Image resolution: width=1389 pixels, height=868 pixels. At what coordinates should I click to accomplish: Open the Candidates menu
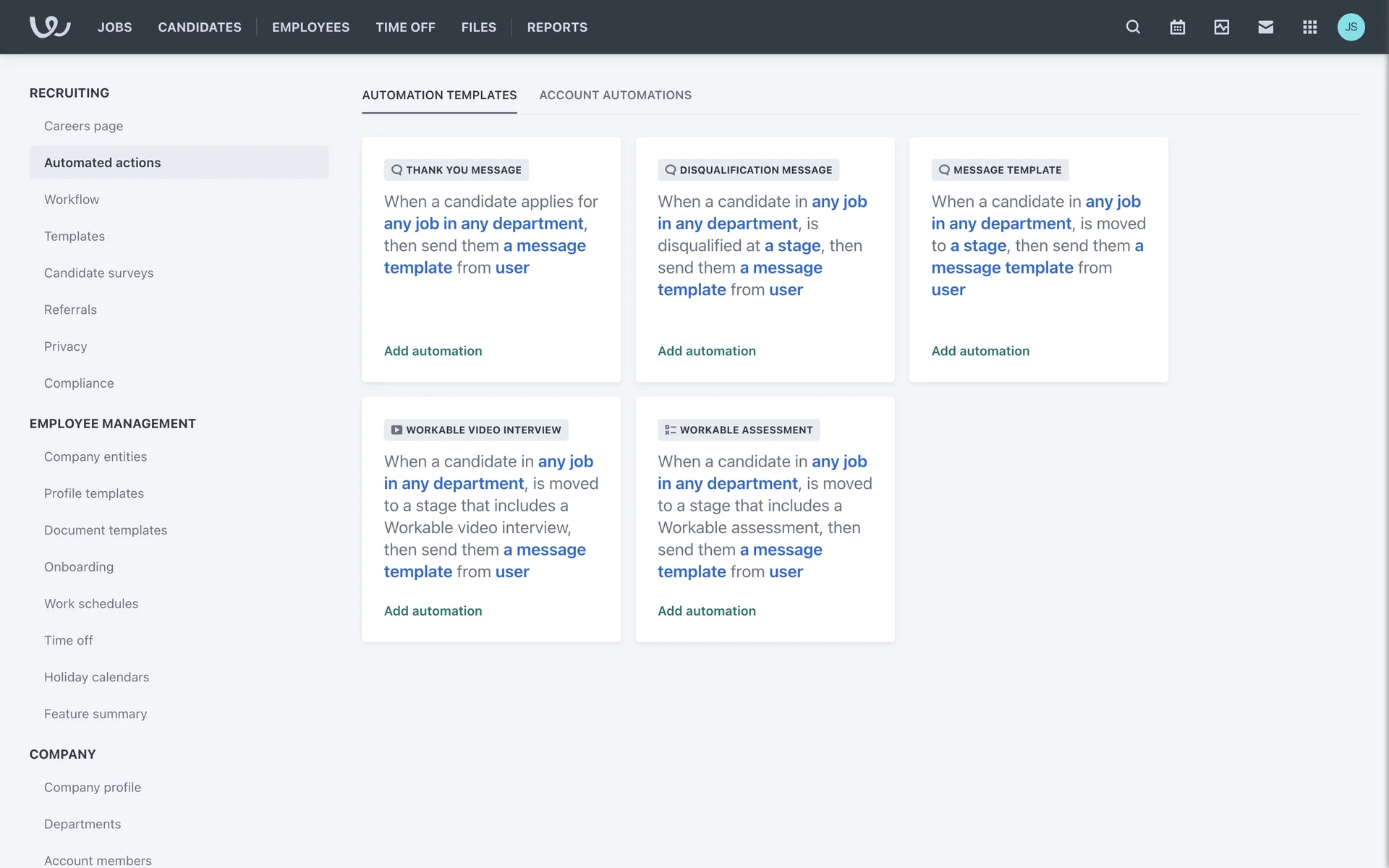click(200, 27)
